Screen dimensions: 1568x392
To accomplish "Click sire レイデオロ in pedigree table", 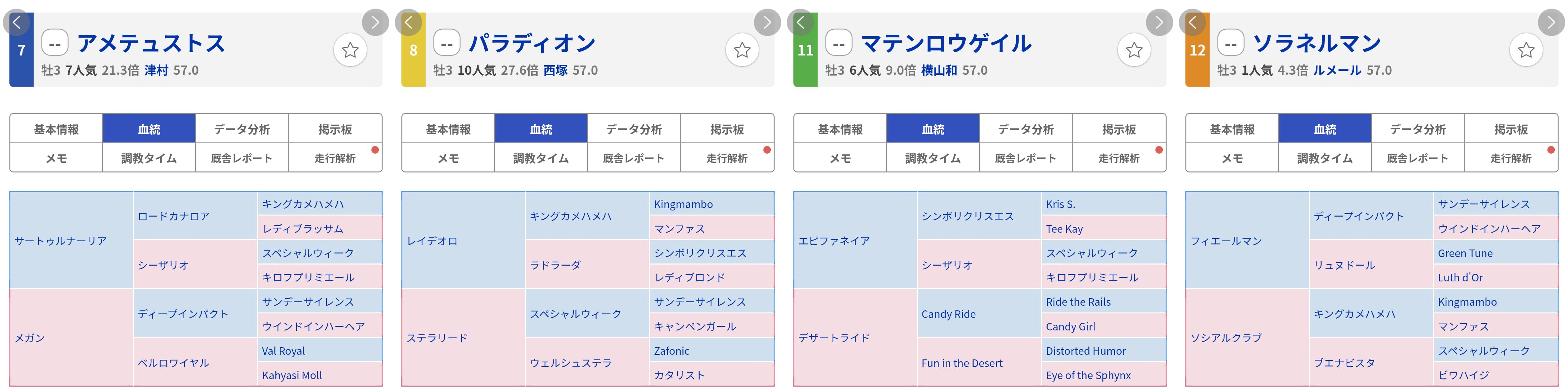I will click(x=432, y=241).
